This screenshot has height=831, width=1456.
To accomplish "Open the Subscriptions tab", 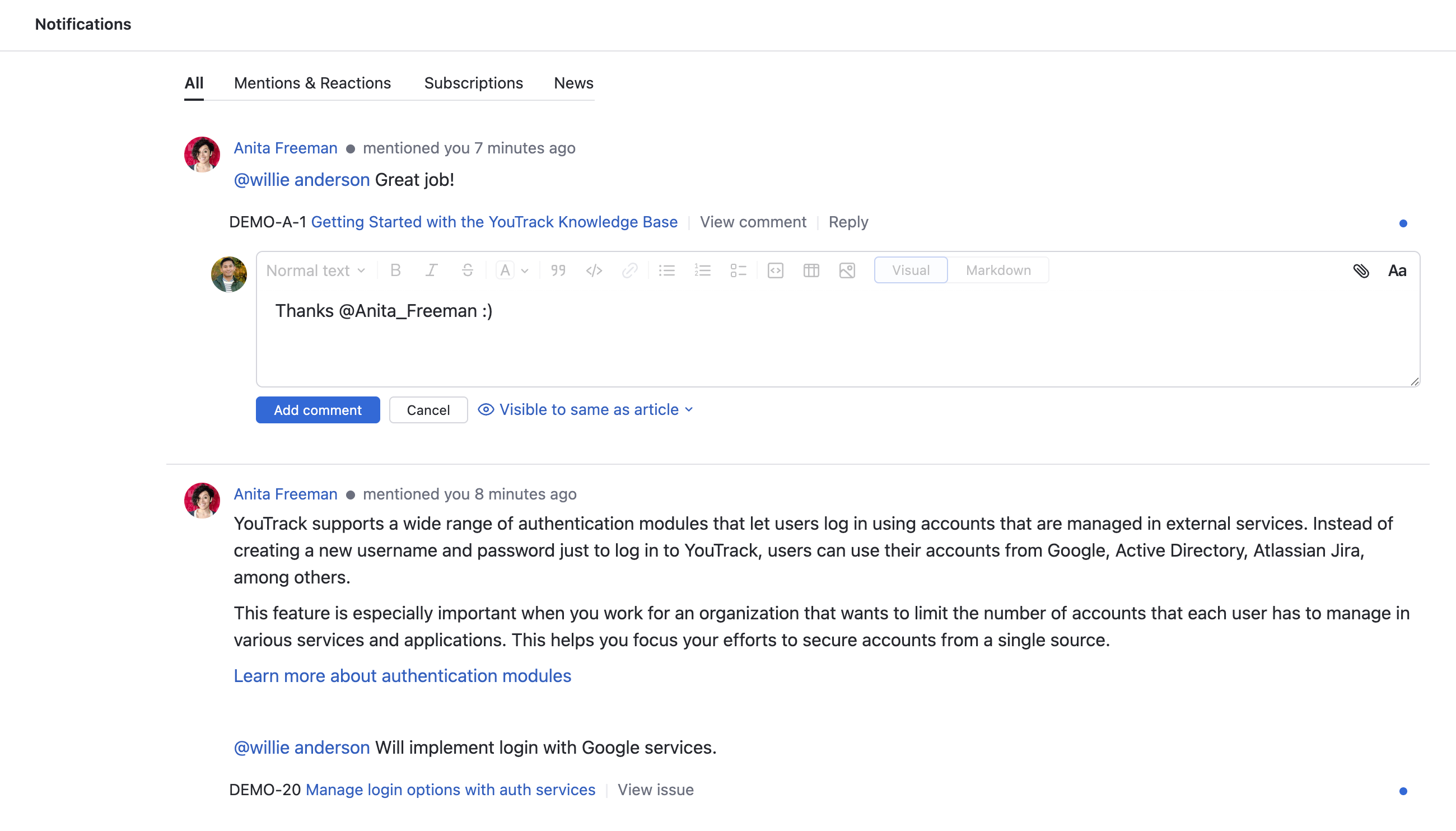I will pyautogui.click(x=473, y=83).
